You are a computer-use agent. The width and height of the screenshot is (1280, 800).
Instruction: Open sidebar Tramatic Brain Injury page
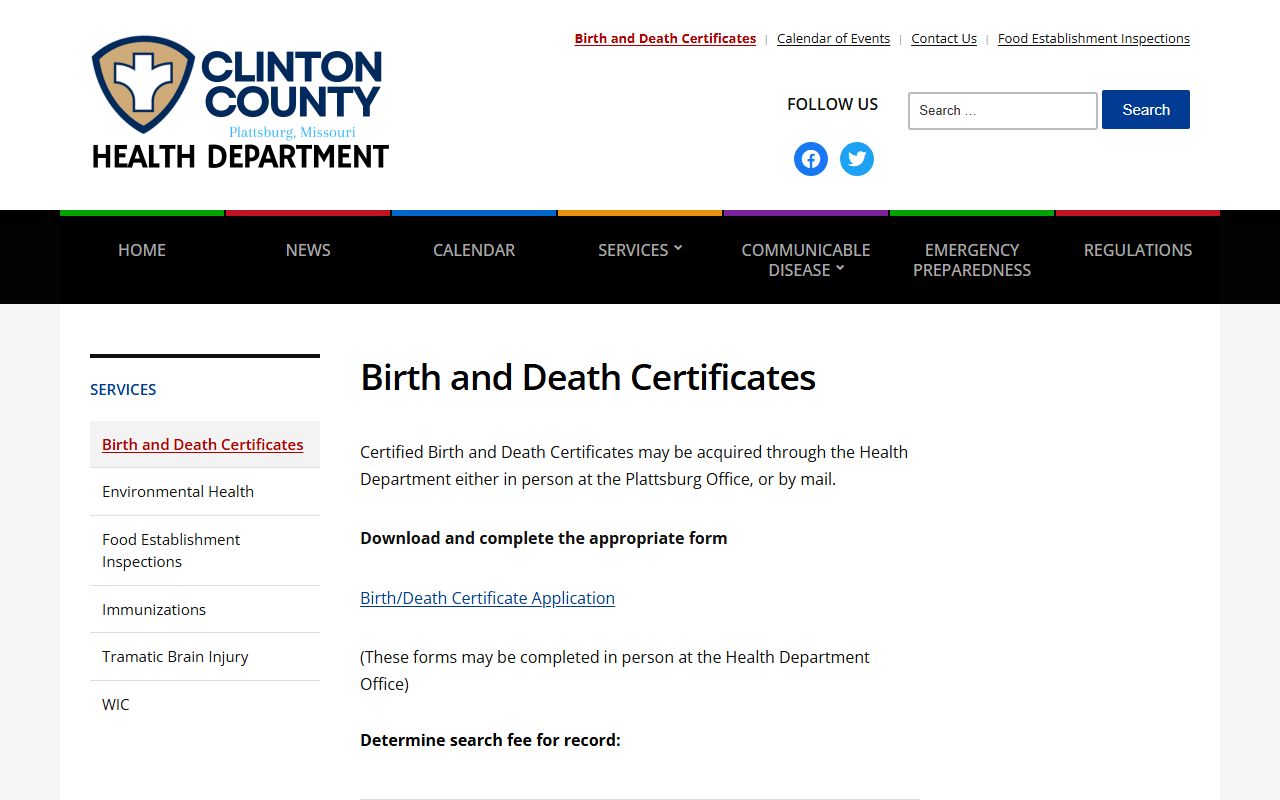[x=175, y=657]
